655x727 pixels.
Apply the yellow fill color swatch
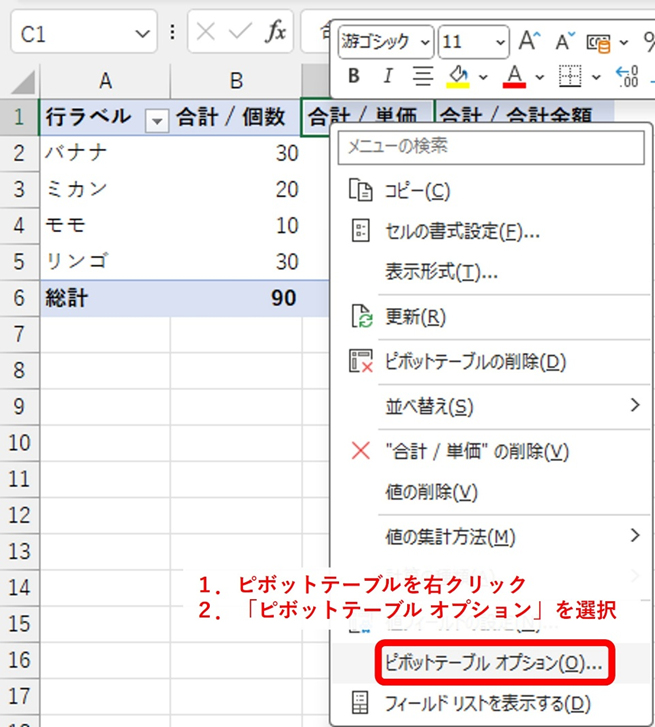(459, 76)
